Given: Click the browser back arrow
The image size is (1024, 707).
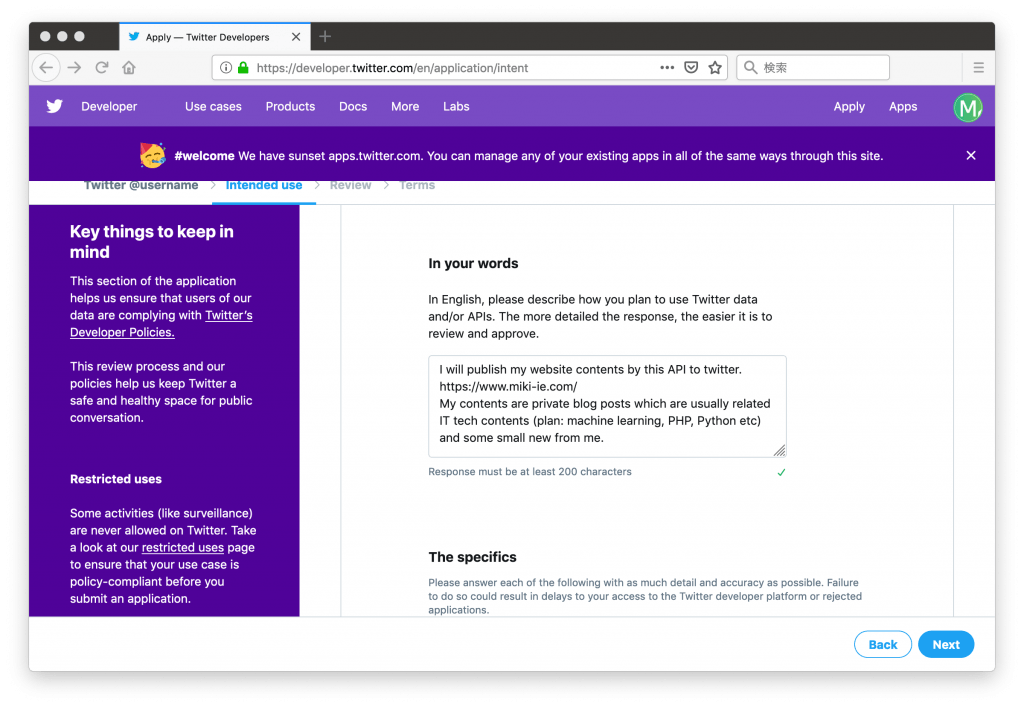Looking at the screenshot, I should 46,68.
